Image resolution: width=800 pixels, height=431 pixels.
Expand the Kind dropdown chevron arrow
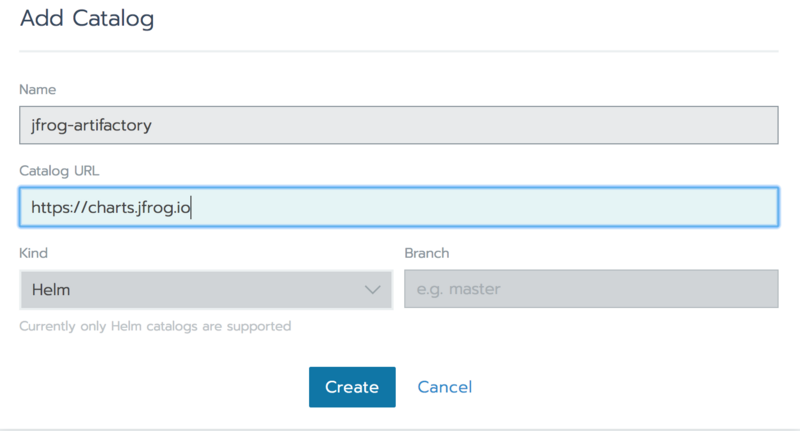(373, 290)
